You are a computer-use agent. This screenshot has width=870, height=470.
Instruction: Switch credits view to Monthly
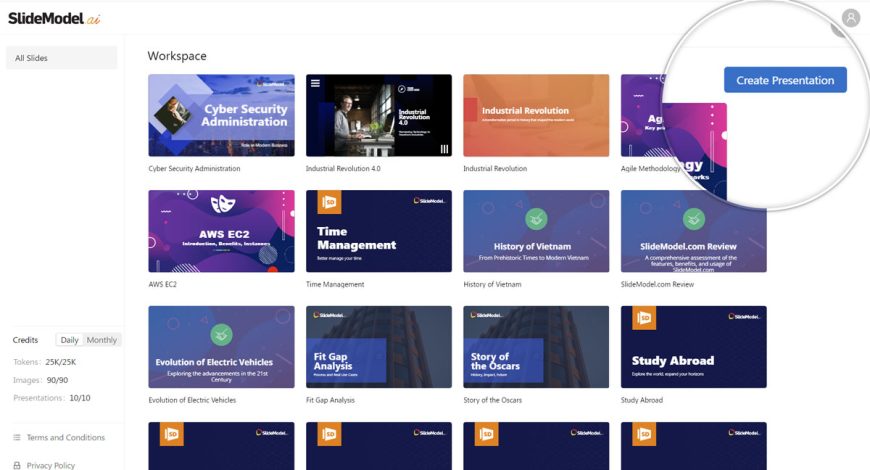pyautogui.click(x=101, y=340)
